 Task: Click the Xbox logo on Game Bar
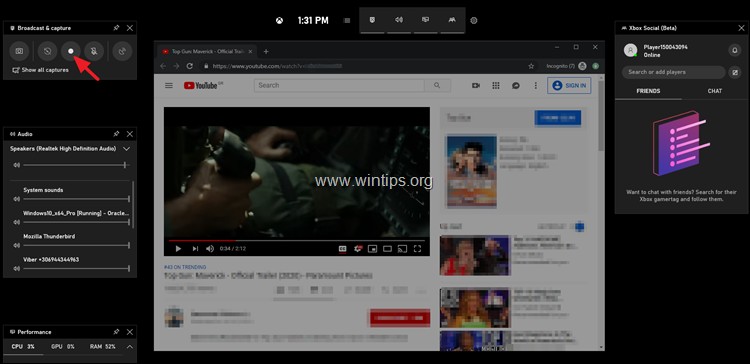(x=280, y=21)
